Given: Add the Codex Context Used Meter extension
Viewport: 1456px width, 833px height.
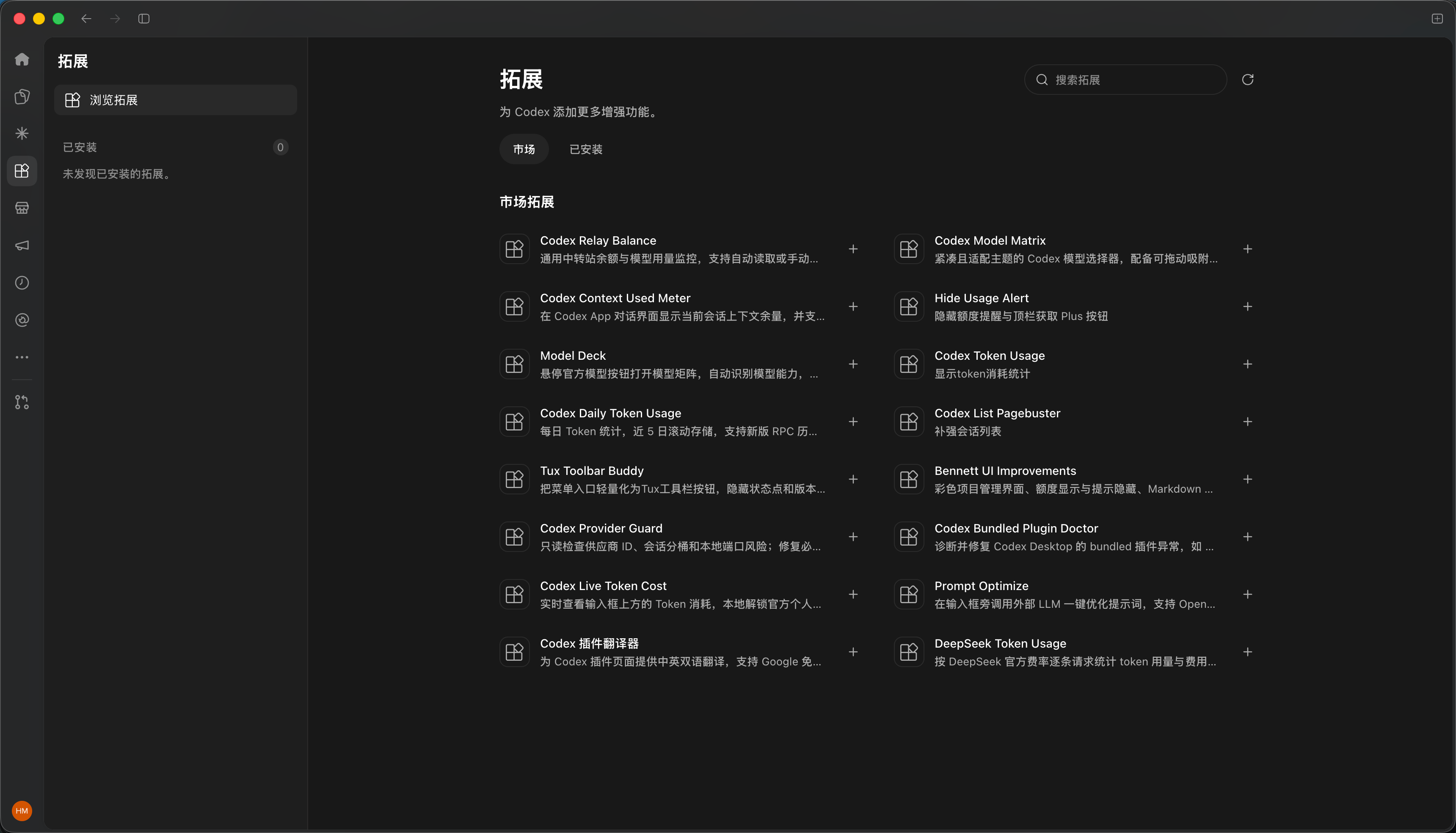Looking at the screenshot, I should click(x=853, y=306).
